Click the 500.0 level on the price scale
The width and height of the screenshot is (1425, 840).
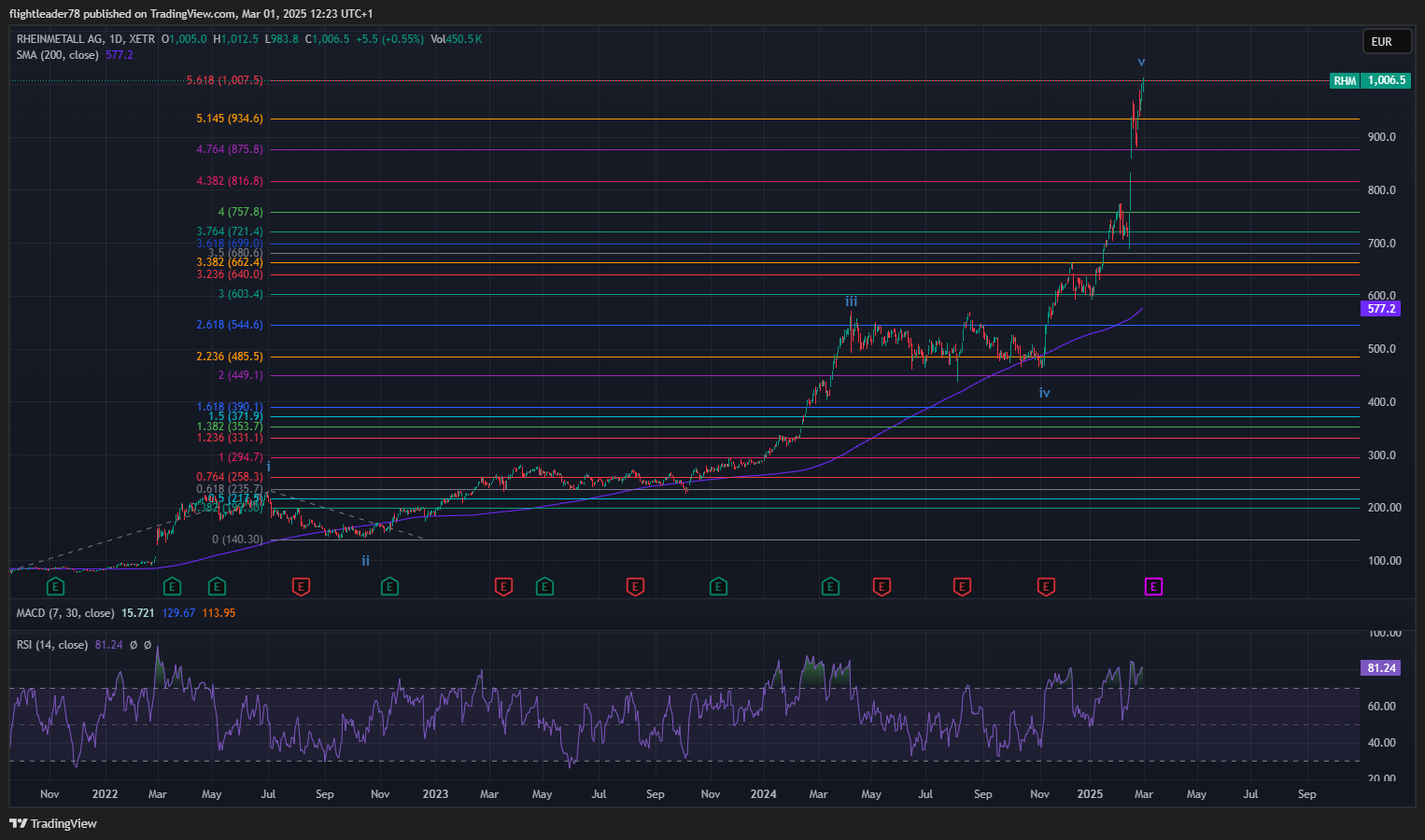[1382, 349]
